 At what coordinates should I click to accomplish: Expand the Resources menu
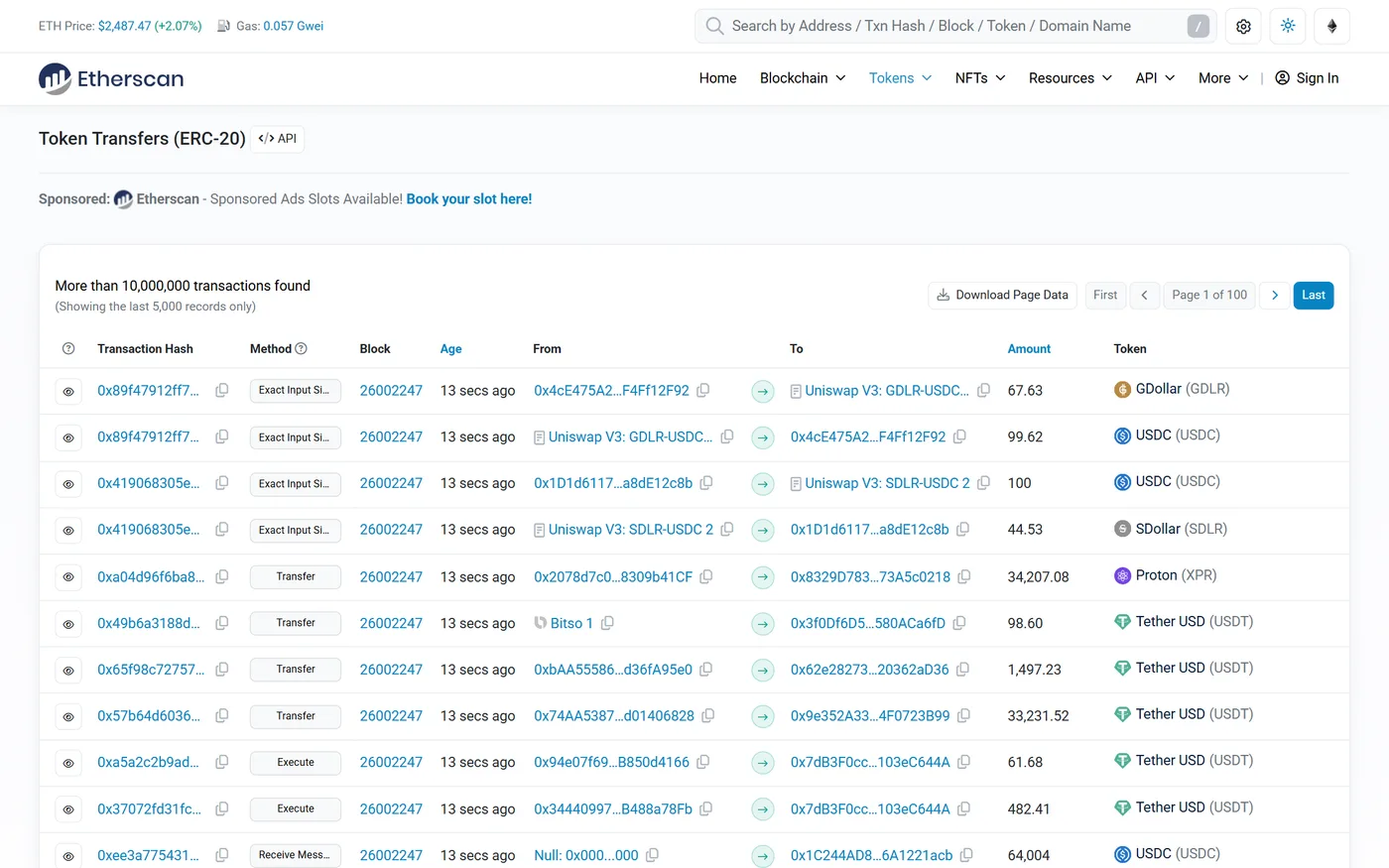1071,78
